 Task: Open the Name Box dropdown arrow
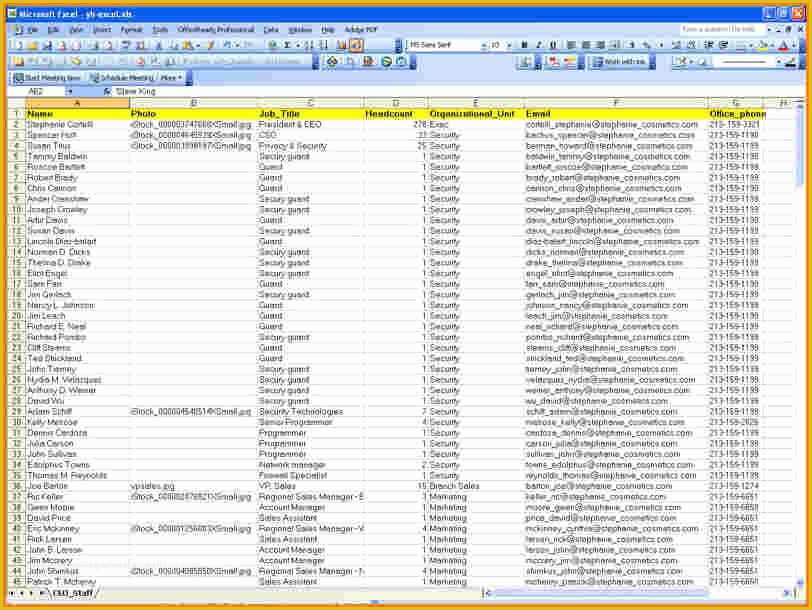70,92
